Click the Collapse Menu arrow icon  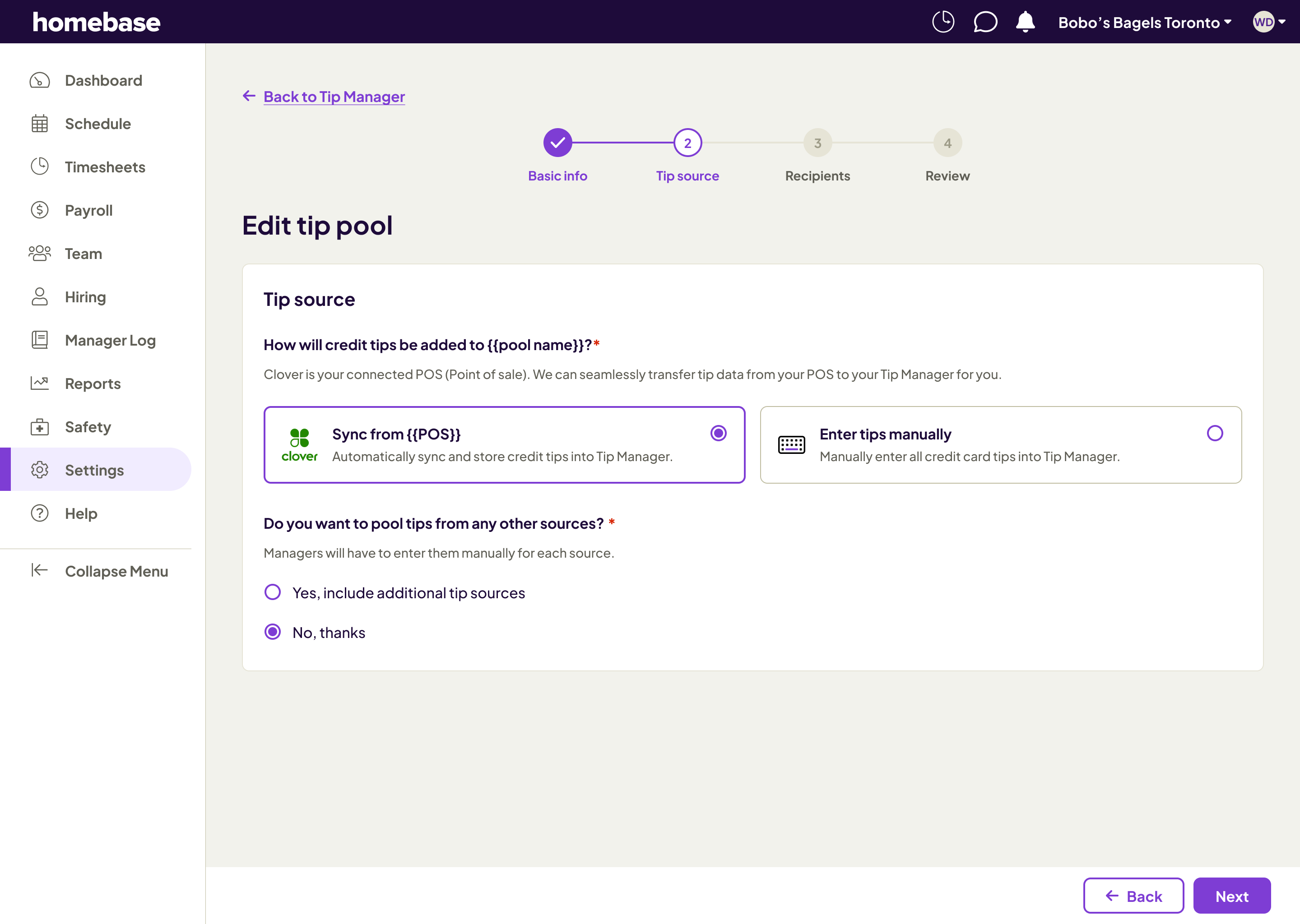pyautogui.click(x=39, y=570)
